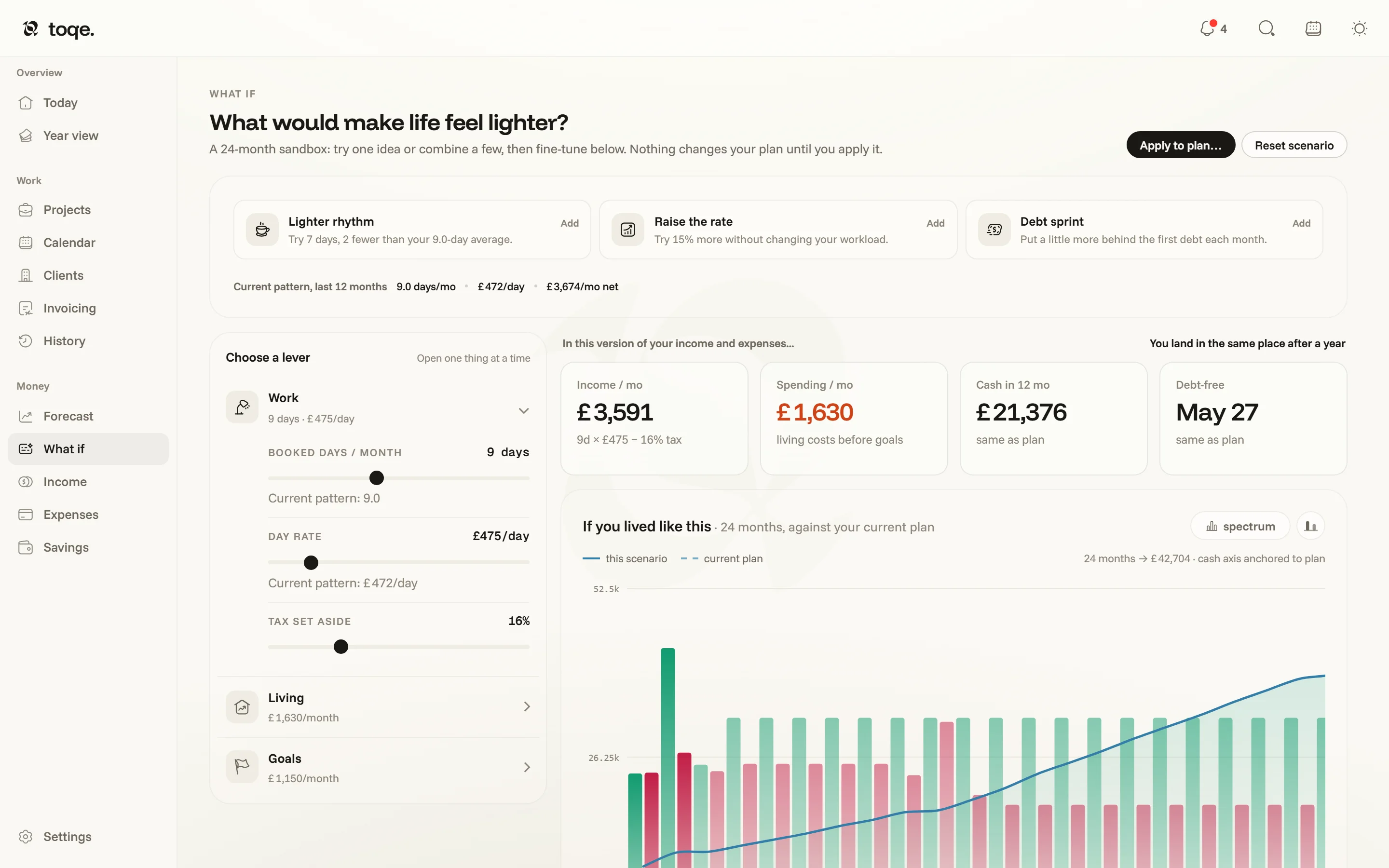
Task: Click Apply to plan button
Action: 1180,145
